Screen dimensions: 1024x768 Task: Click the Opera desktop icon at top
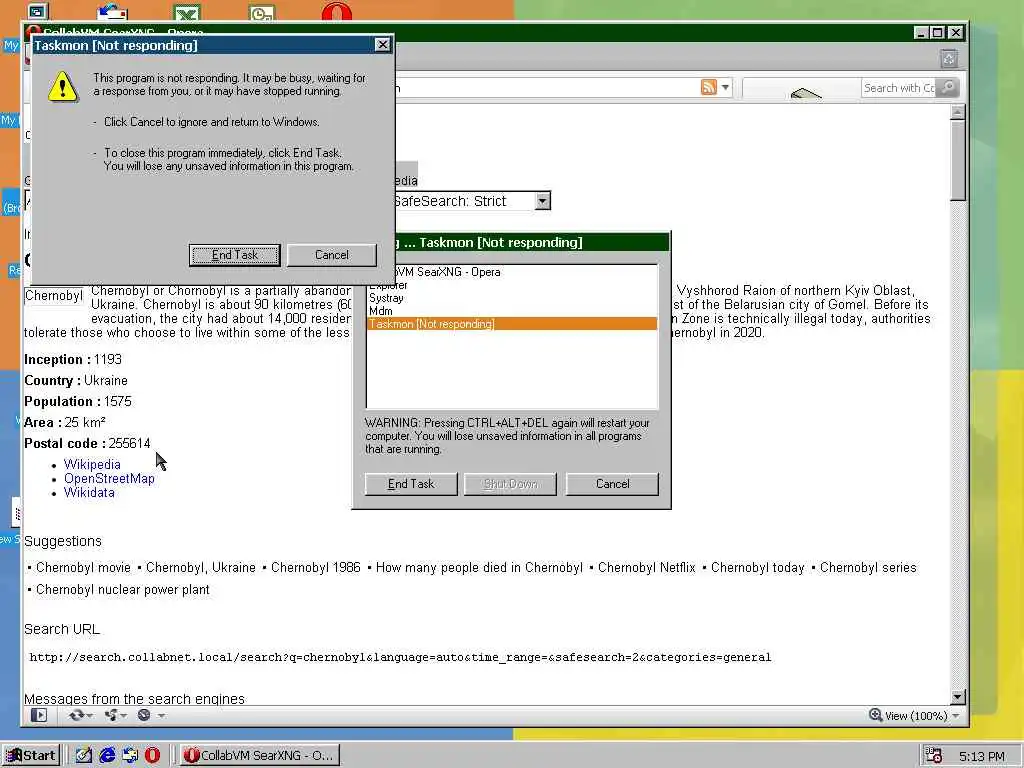point(336,11)
